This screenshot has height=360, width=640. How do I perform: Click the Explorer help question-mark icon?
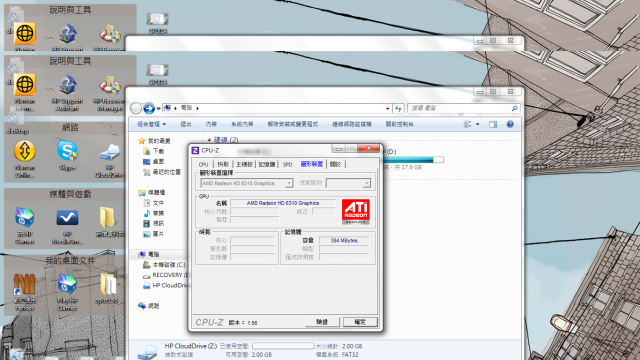(x=510, y=124)
